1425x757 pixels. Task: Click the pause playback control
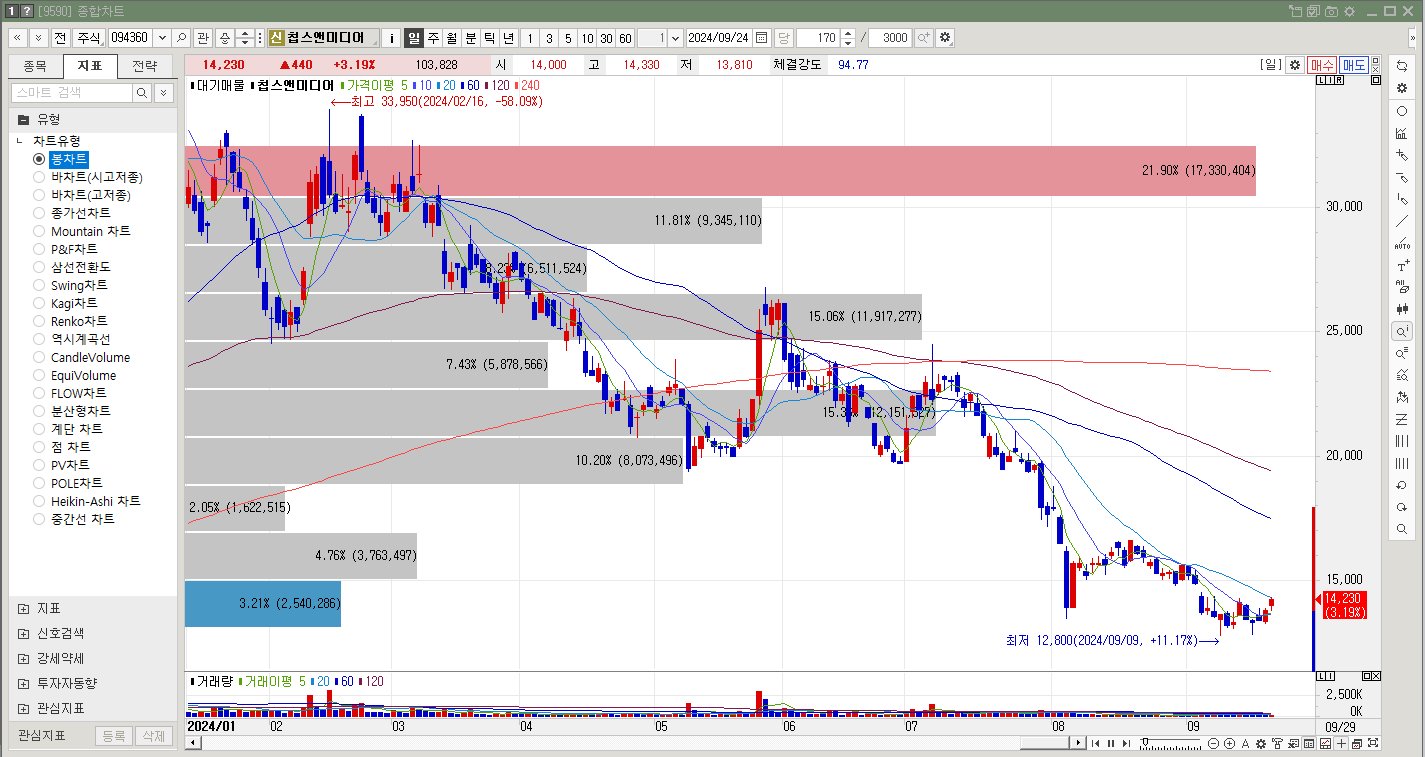1110,743
